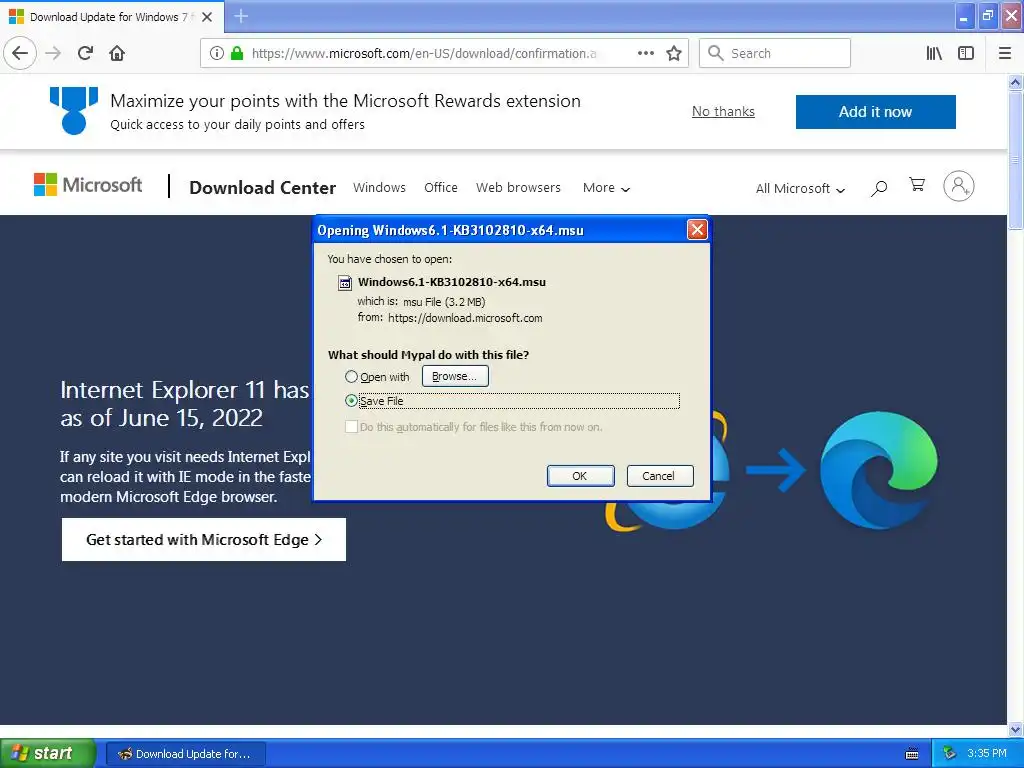
Task: Close the Download Update tab
Action: tap(207, 17)
